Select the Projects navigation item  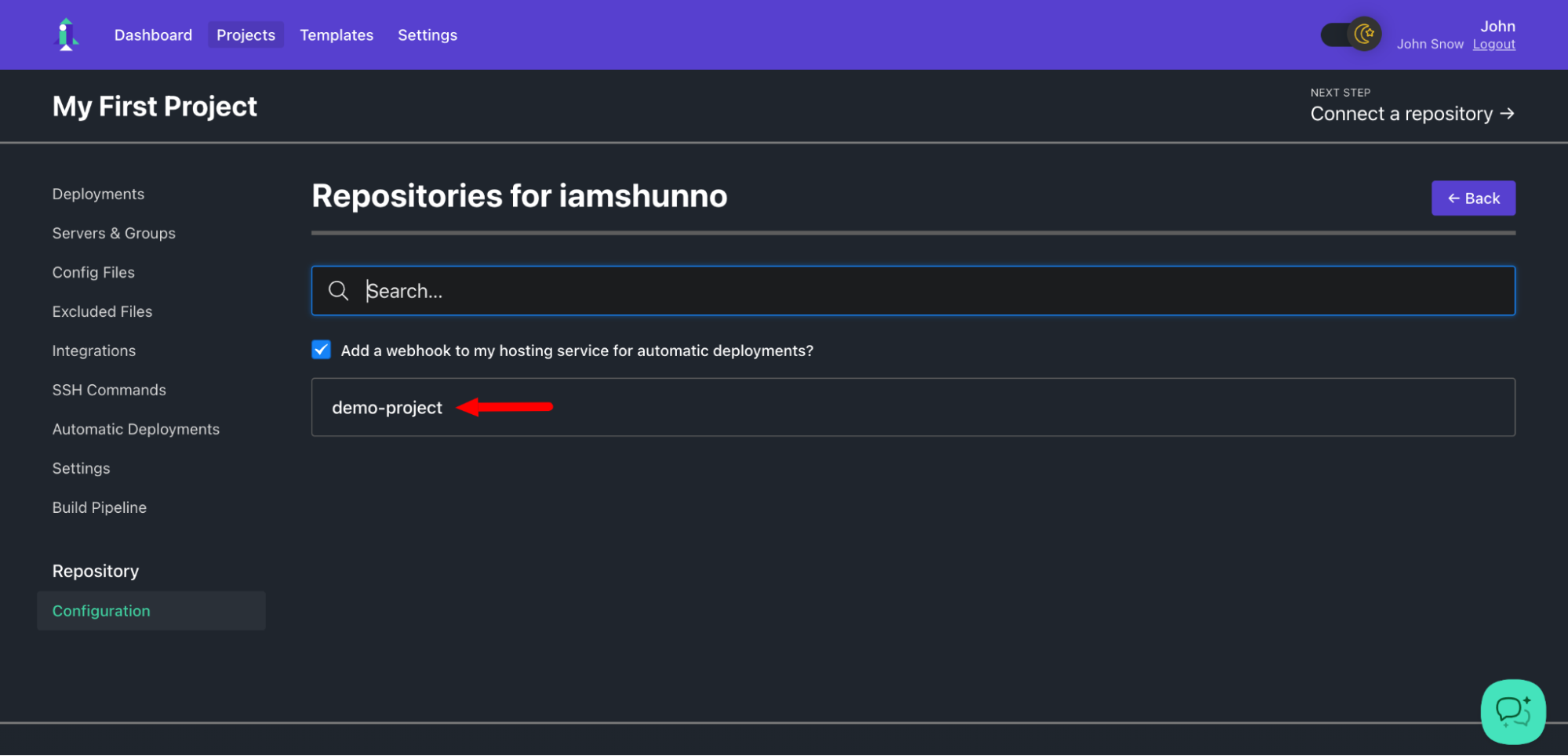(x=246, y=35)
